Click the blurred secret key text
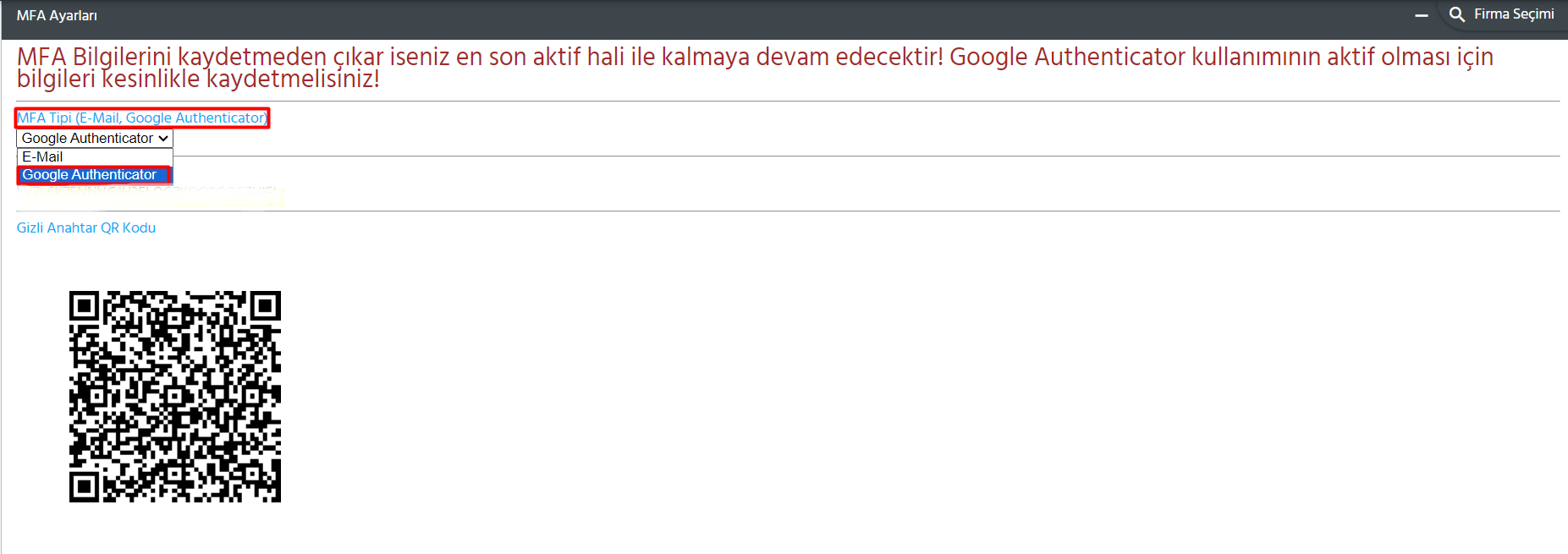Viewport: 1568px width, 554px height. point(150,193)
